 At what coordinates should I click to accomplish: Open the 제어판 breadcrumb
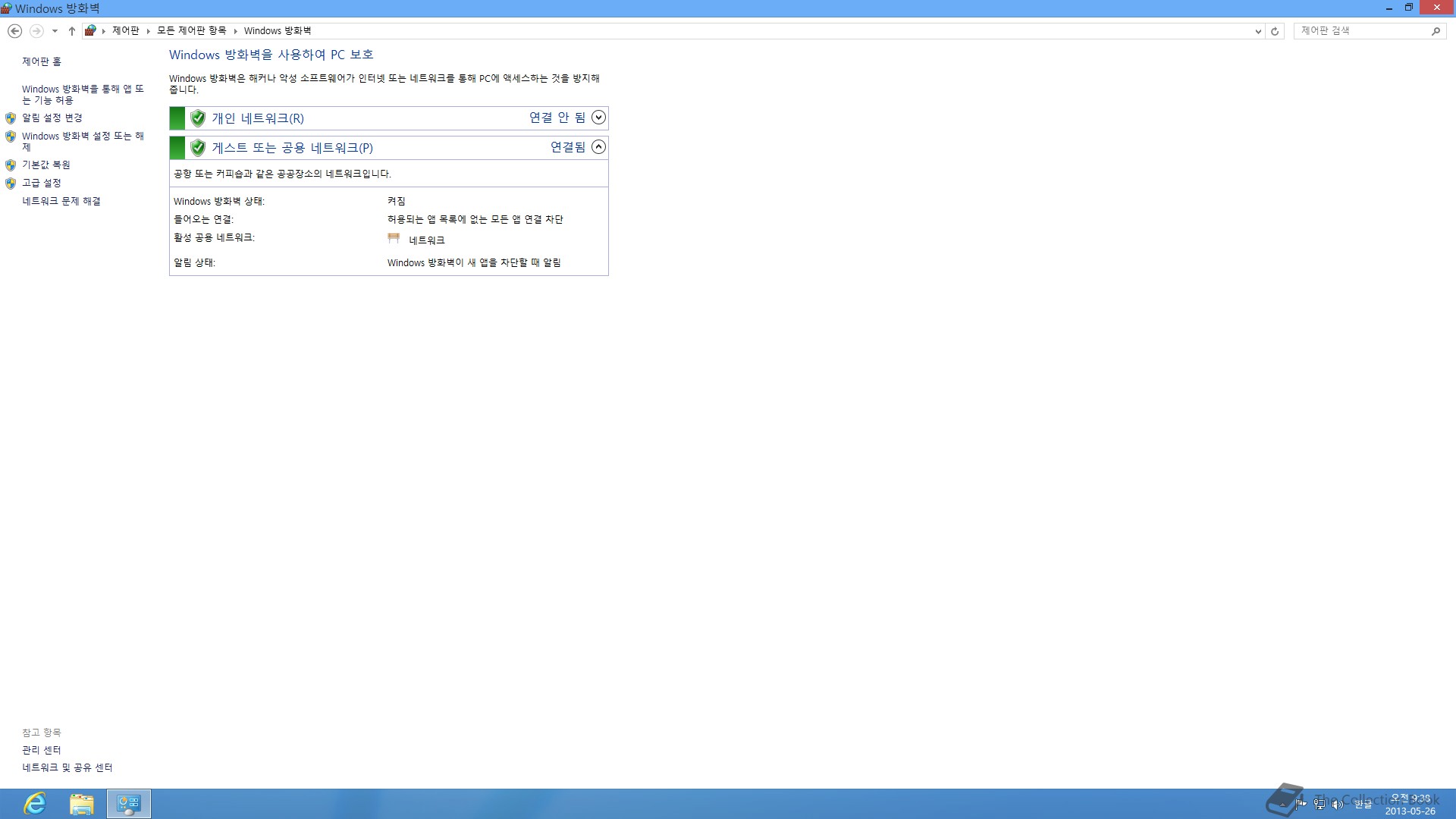coord(126,30)
